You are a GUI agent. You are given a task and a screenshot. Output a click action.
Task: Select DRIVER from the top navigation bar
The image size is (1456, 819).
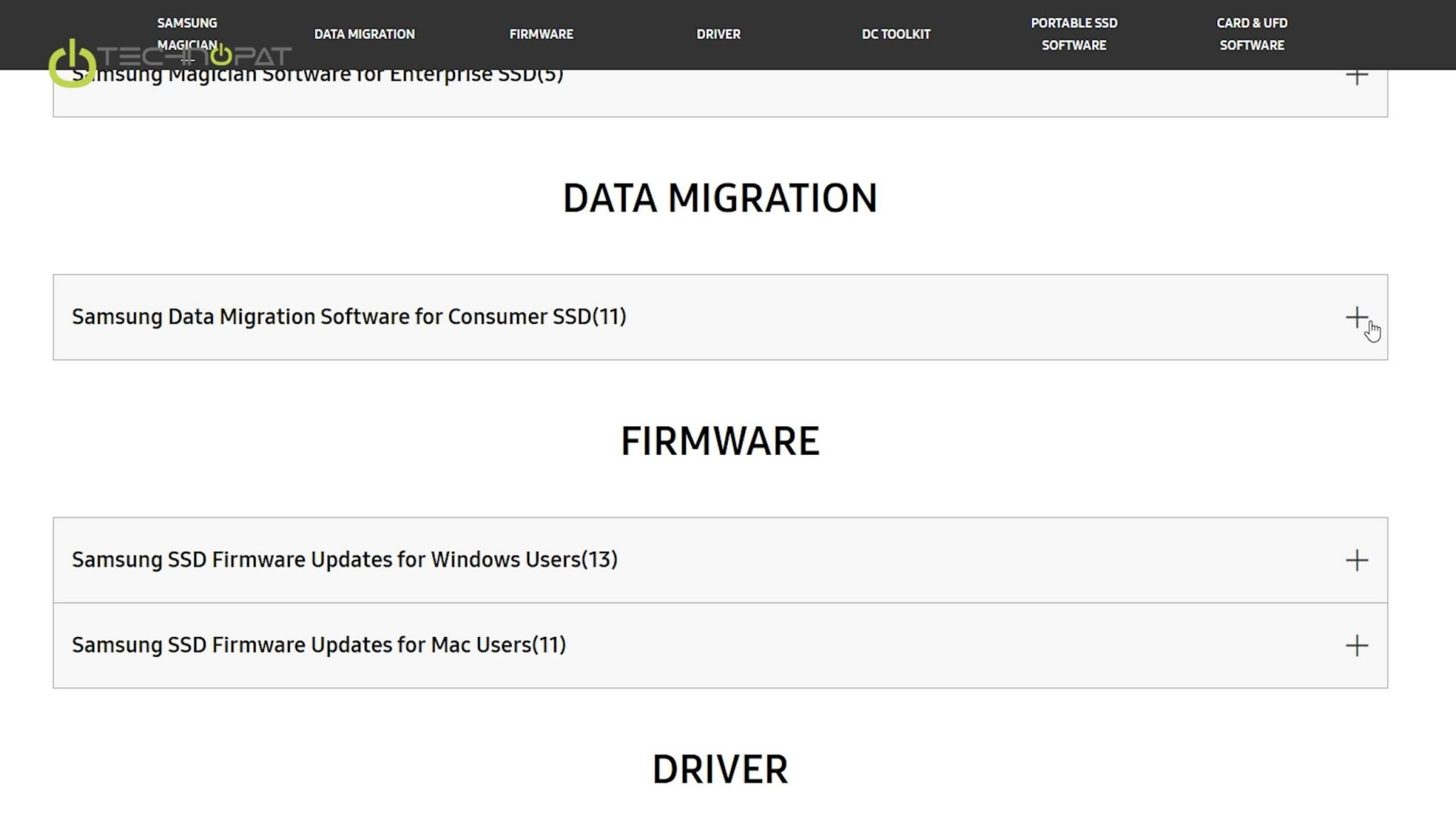(718, 33)
